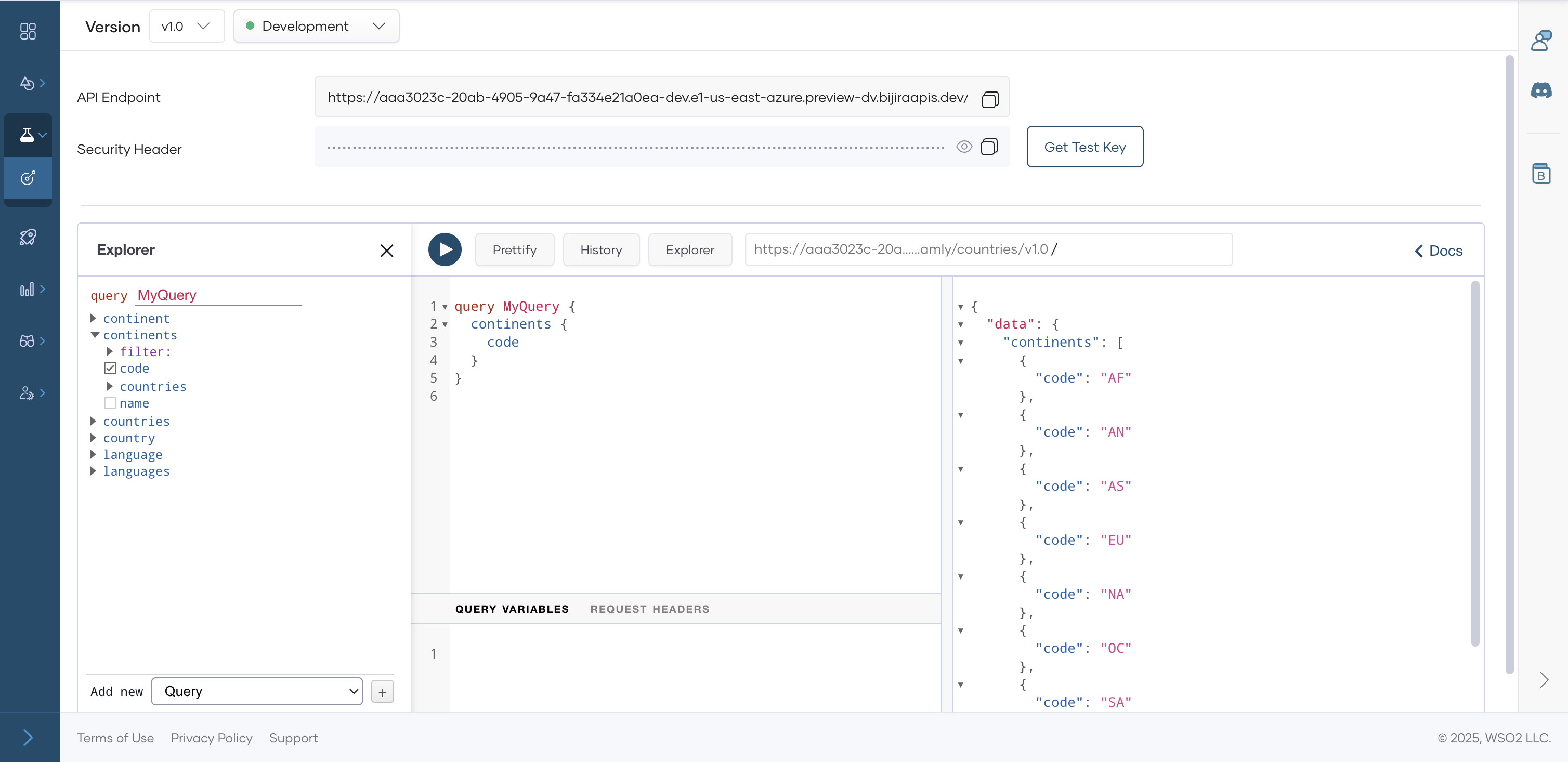Click the rocket Deploy sidebar icon
Viewport: 1568px width, 762px height.
point(28,237)
